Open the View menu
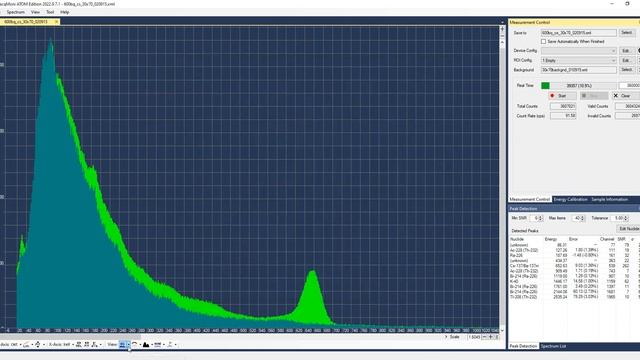This screenshot has width=640, height=360. tap(36, 12)
